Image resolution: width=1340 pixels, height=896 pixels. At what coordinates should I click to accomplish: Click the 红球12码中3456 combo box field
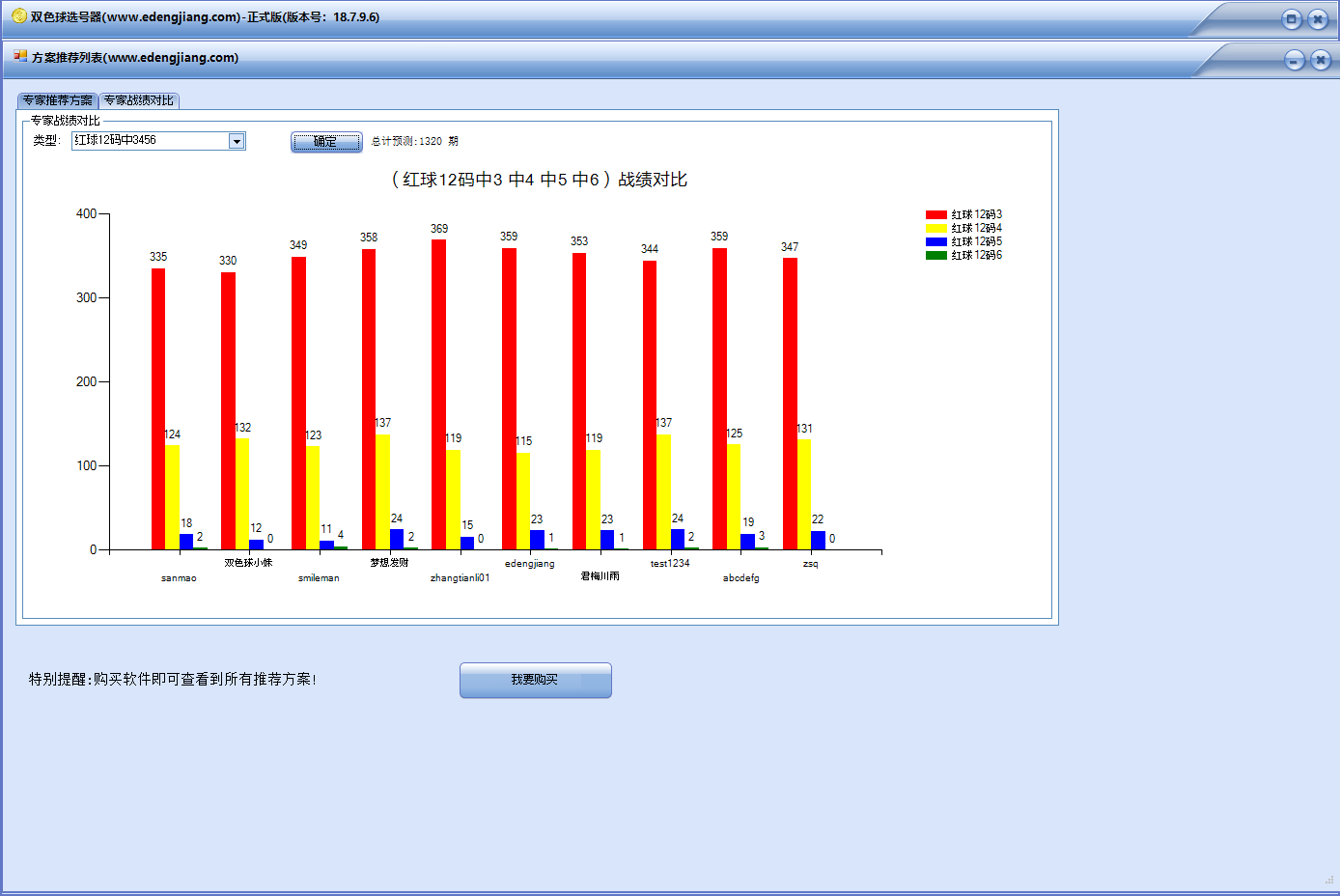coord(150,141)
